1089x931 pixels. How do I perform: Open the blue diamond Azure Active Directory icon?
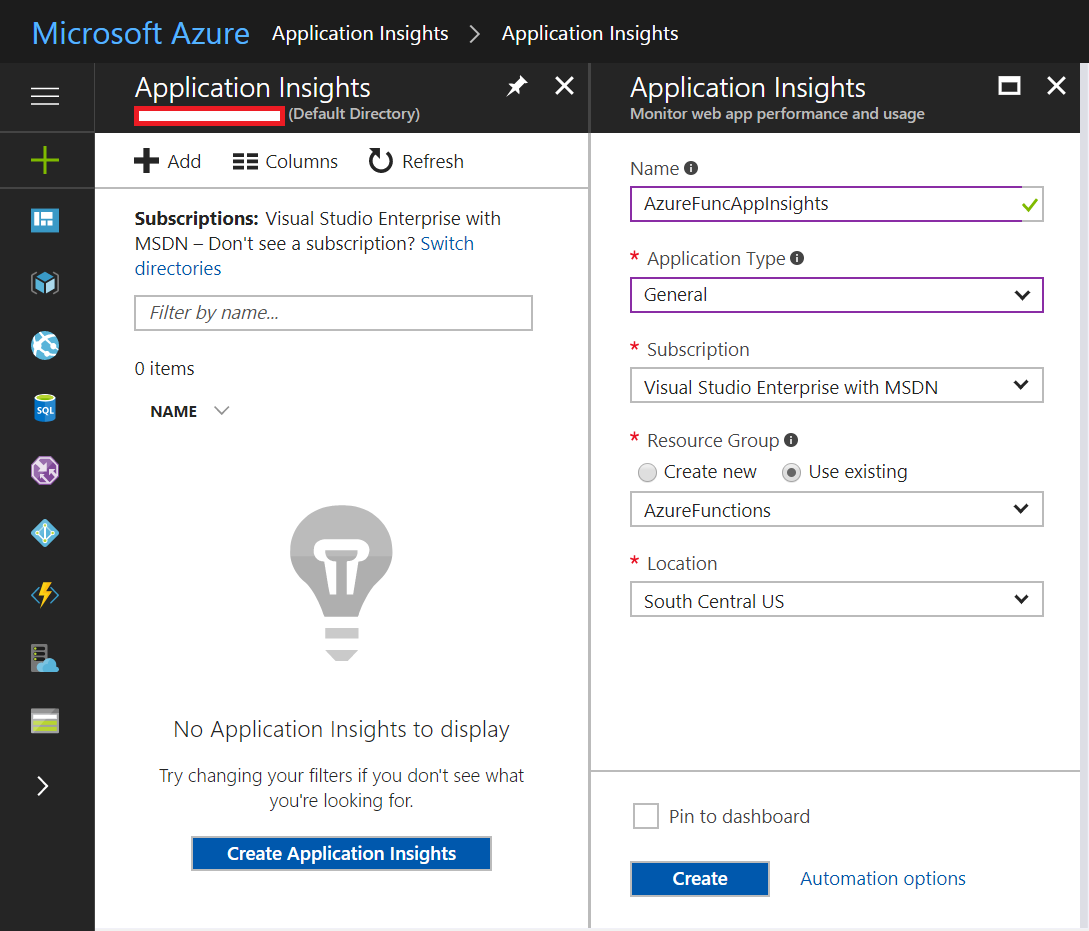45,533
